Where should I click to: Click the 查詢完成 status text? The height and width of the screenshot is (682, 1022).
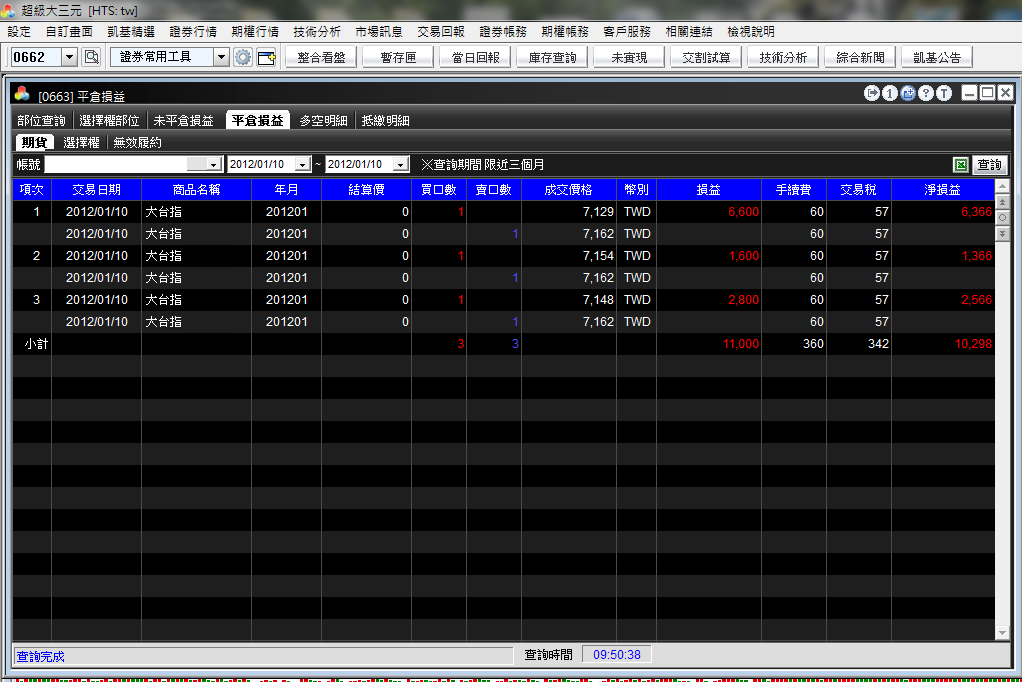point(40,657)
